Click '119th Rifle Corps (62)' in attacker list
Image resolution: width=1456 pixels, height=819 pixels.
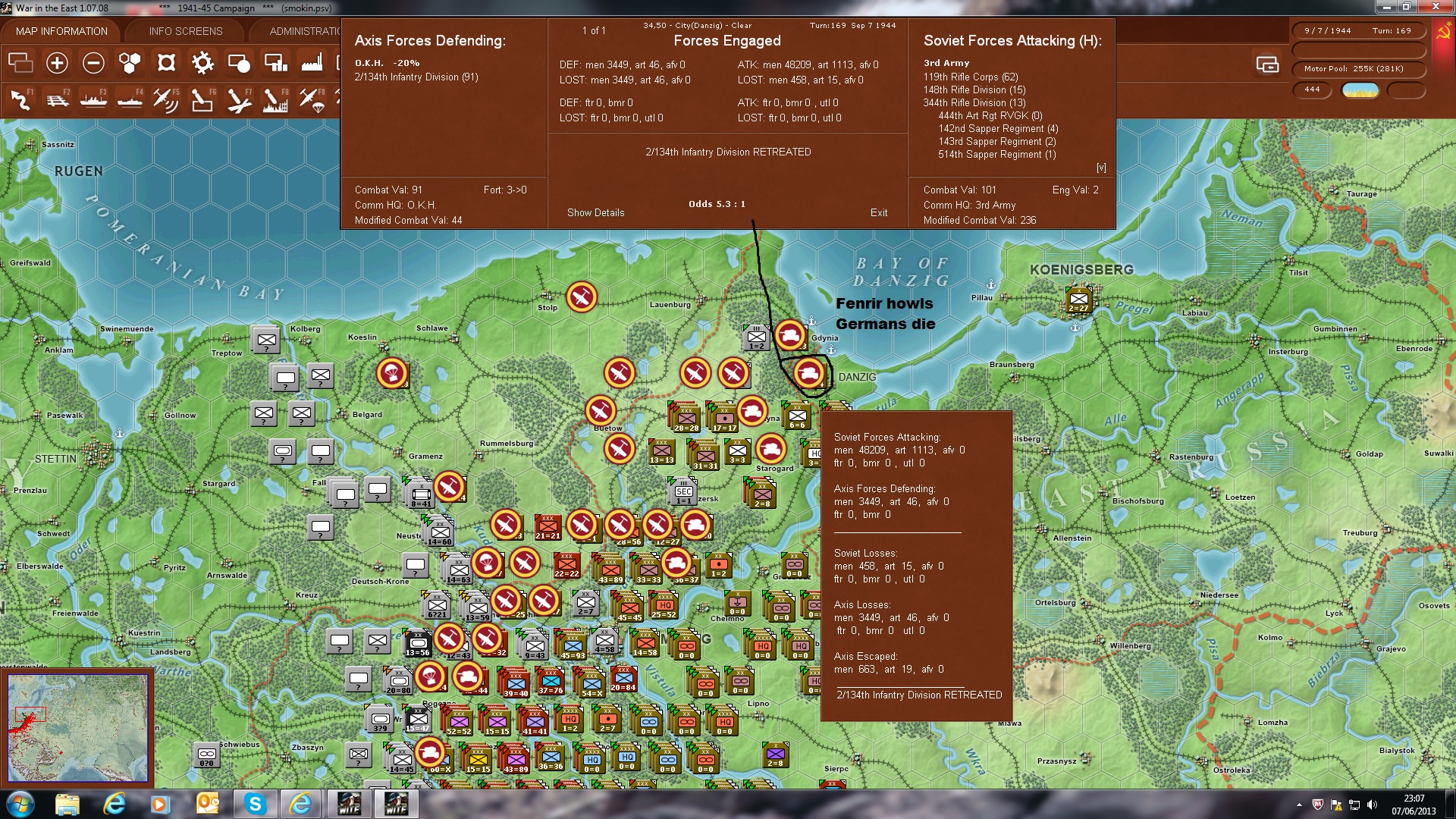click(971, 77)
